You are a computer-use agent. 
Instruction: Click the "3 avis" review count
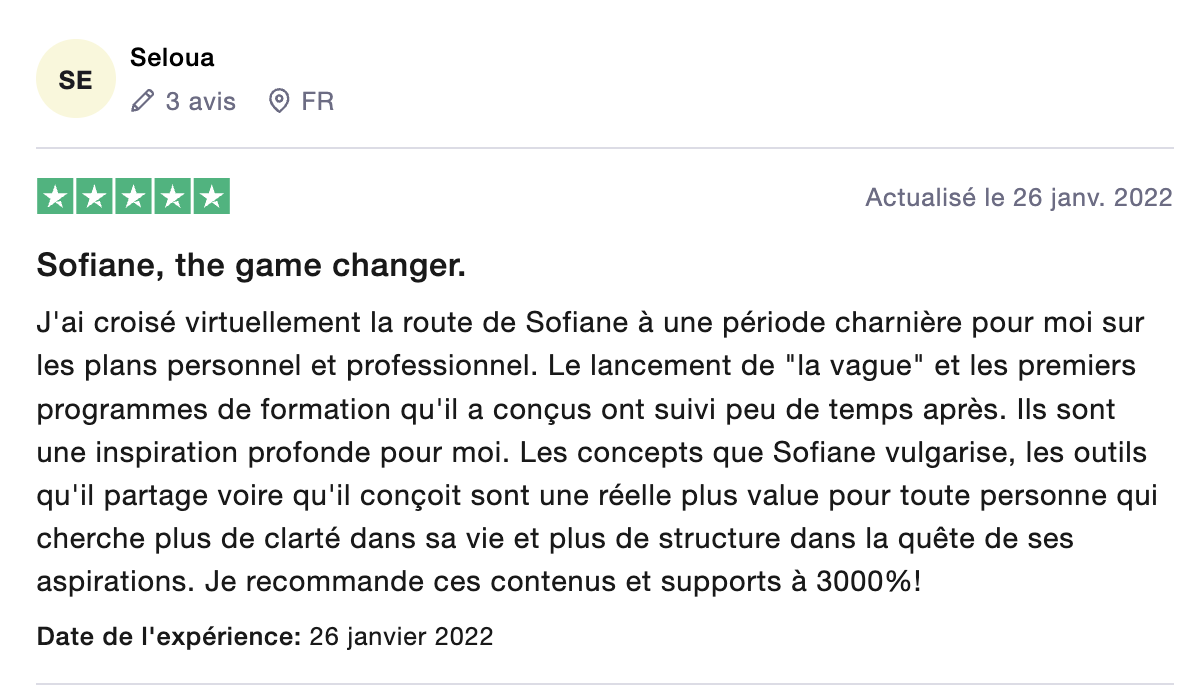tap(201, 101)
